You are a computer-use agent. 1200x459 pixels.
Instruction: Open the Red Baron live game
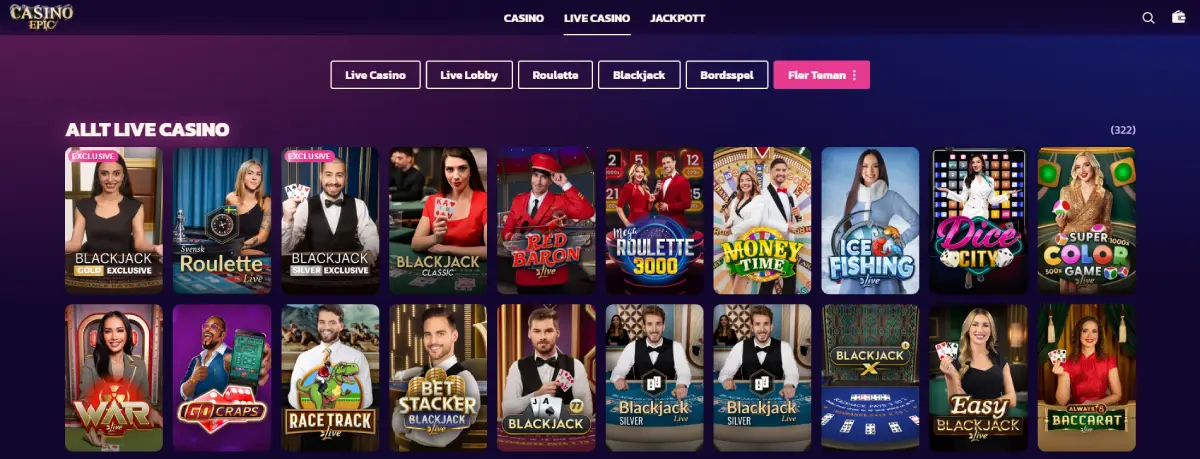[x=546, y=220]
